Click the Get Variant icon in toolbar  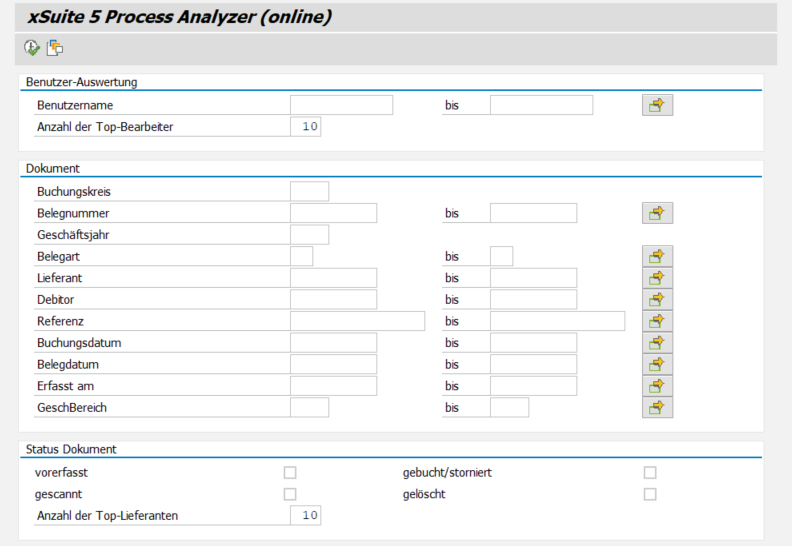point(55,48)
